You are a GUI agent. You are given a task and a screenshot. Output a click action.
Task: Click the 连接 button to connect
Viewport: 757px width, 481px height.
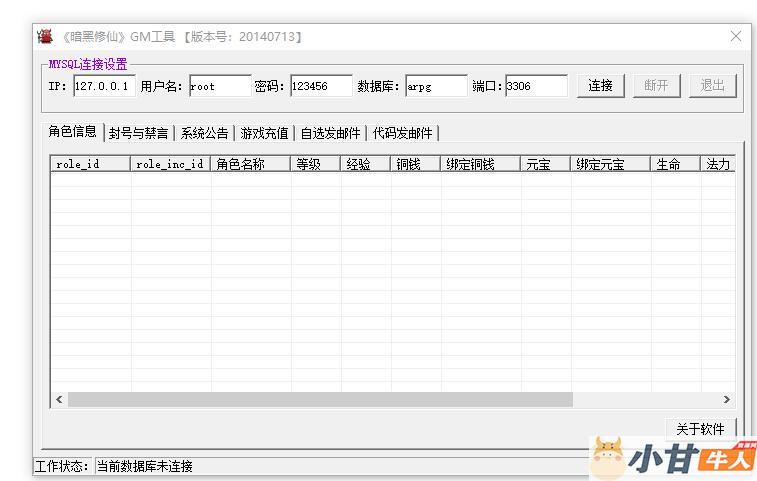pyautogui.click(x=600, y=86)
